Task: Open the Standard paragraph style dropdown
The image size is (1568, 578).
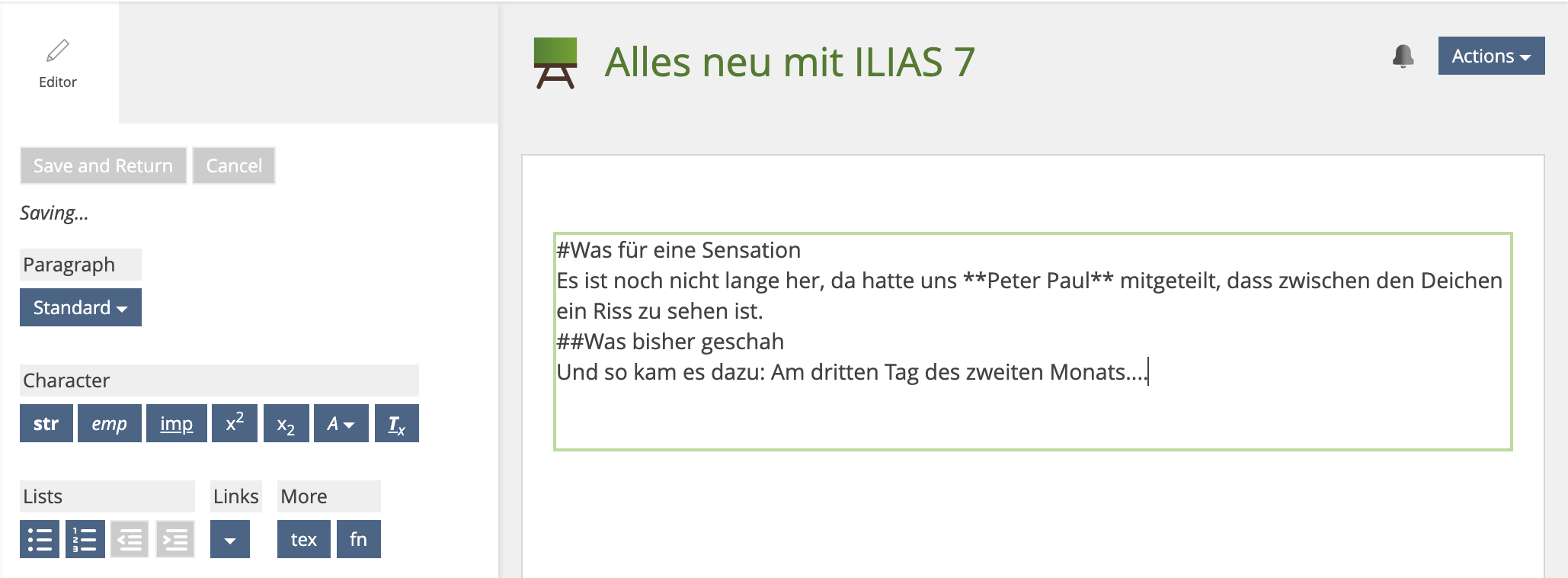Action: coord(81,307)
